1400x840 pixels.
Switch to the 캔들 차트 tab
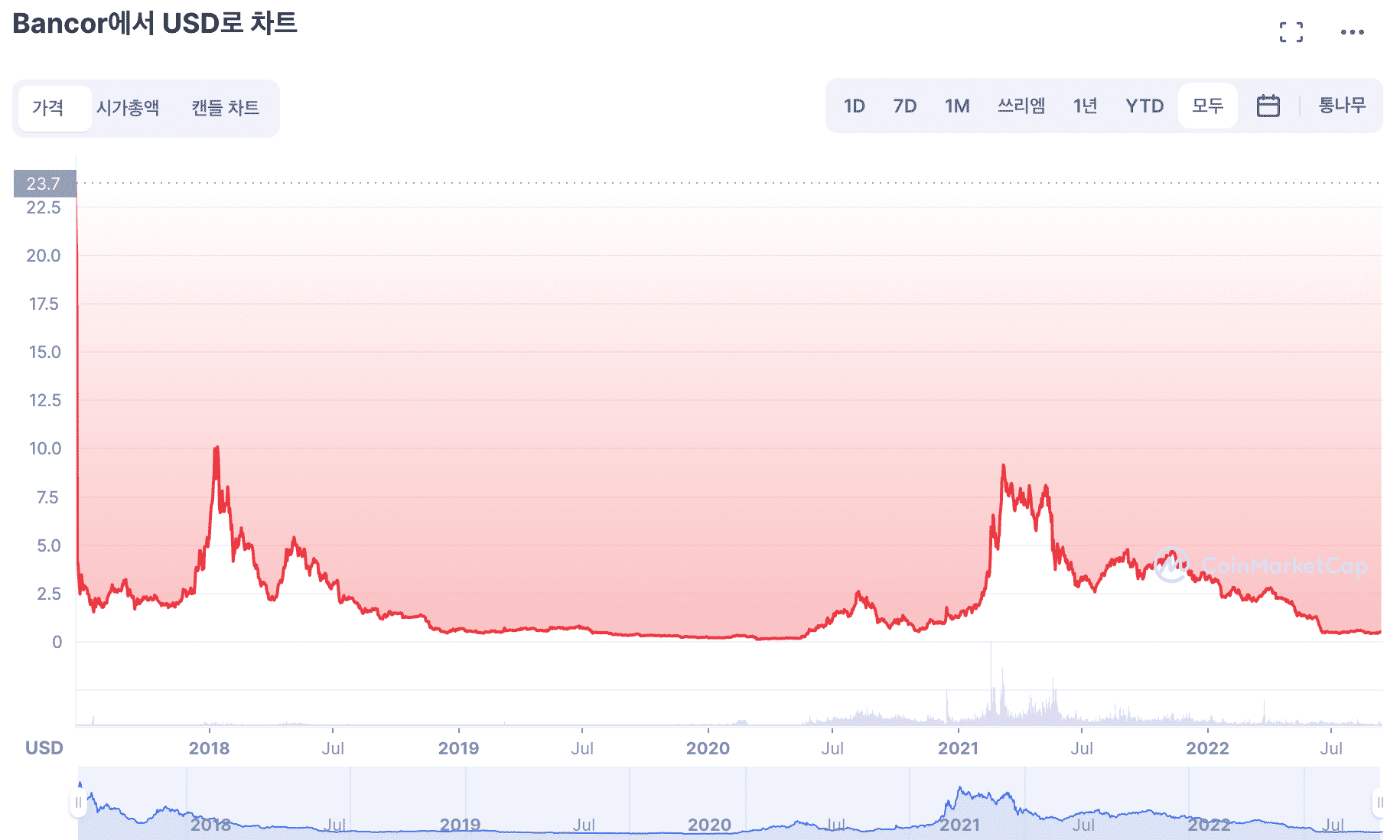(225, 108)
